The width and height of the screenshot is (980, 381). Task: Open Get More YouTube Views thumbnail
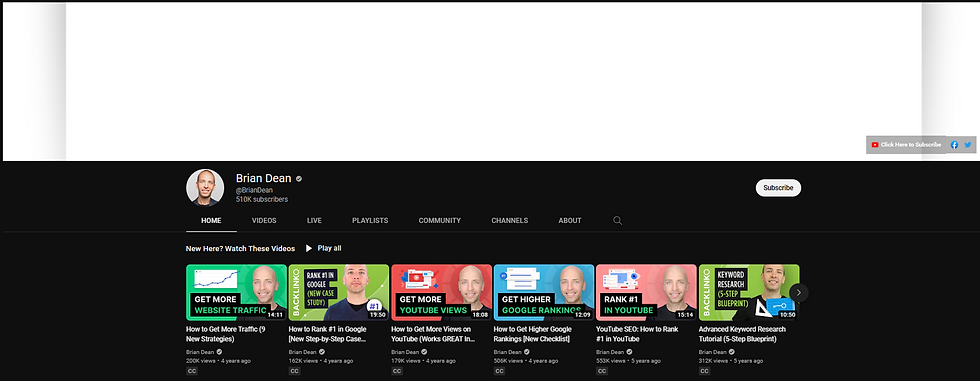coord(441,292)
